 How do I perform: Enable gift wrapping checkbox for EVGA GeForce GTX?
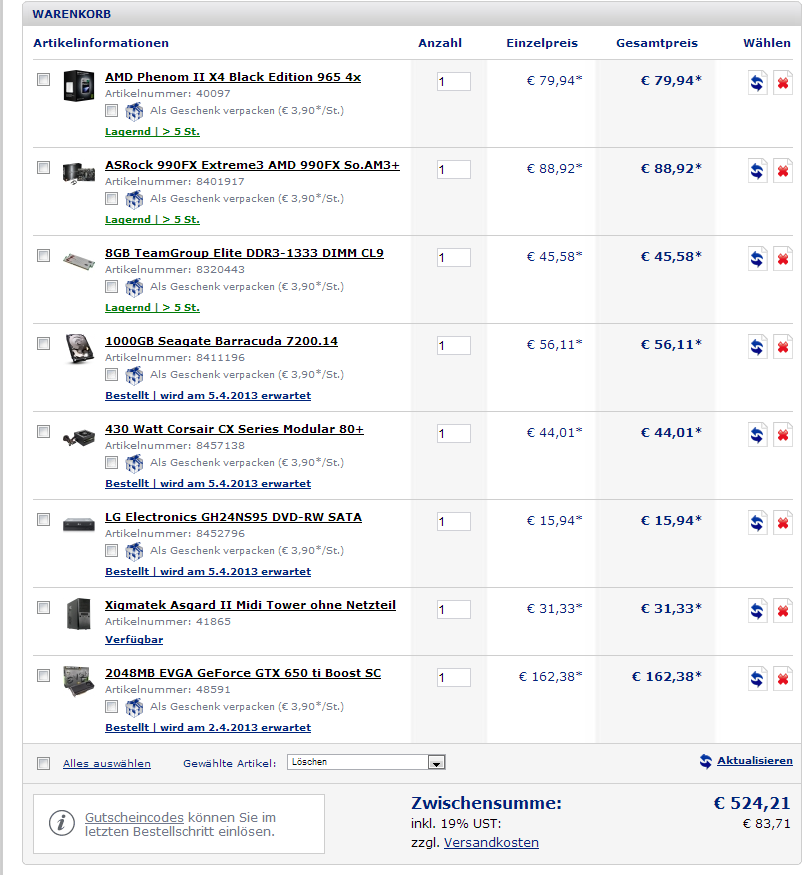tap(112, 706)
